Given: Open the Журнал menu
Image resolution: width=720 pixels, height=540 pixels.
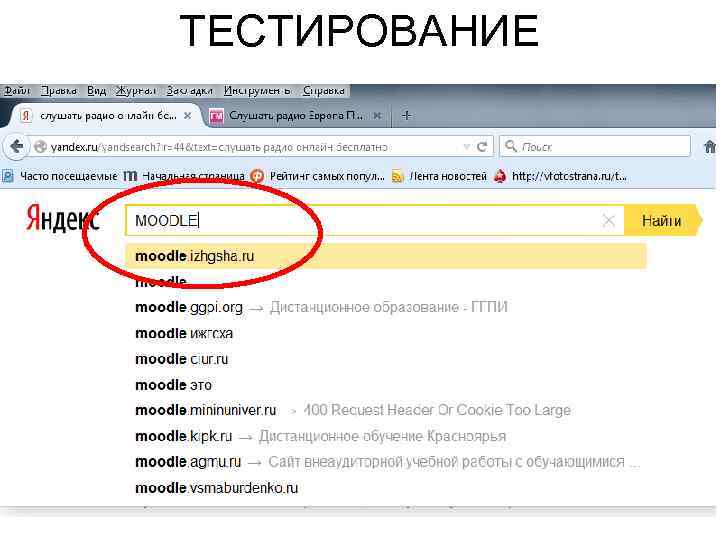Looking at the screenshot, I should [x=135, y=90].
